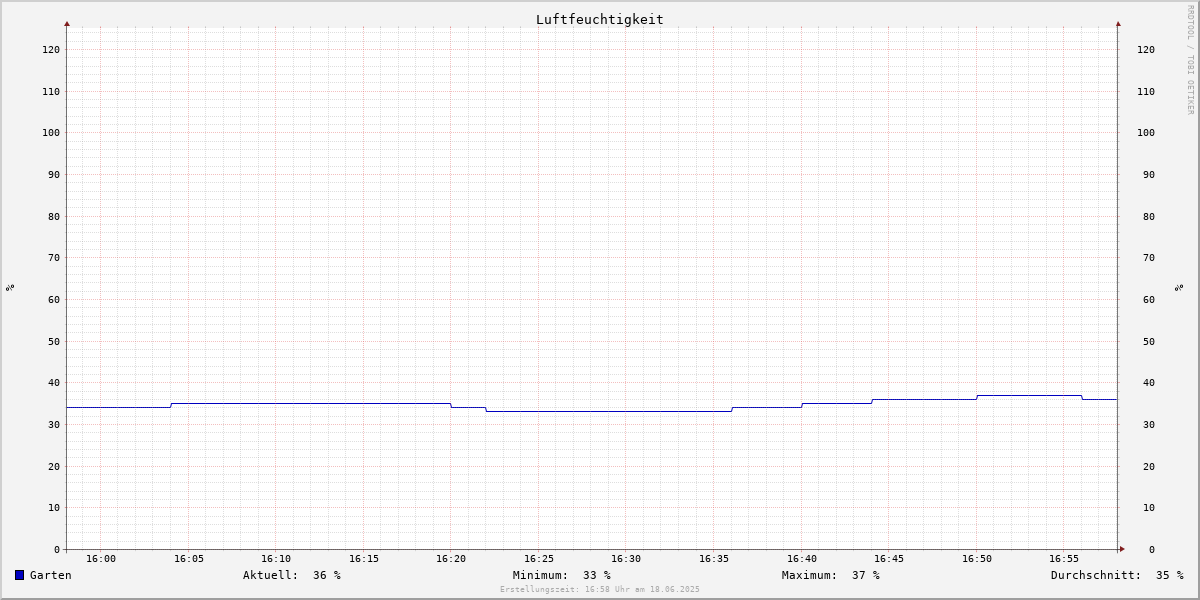Image resolution: width=1200 pixels, height=600 pixels.
Task: Click the 60 label on the left axis
Action: pos(54,299)
